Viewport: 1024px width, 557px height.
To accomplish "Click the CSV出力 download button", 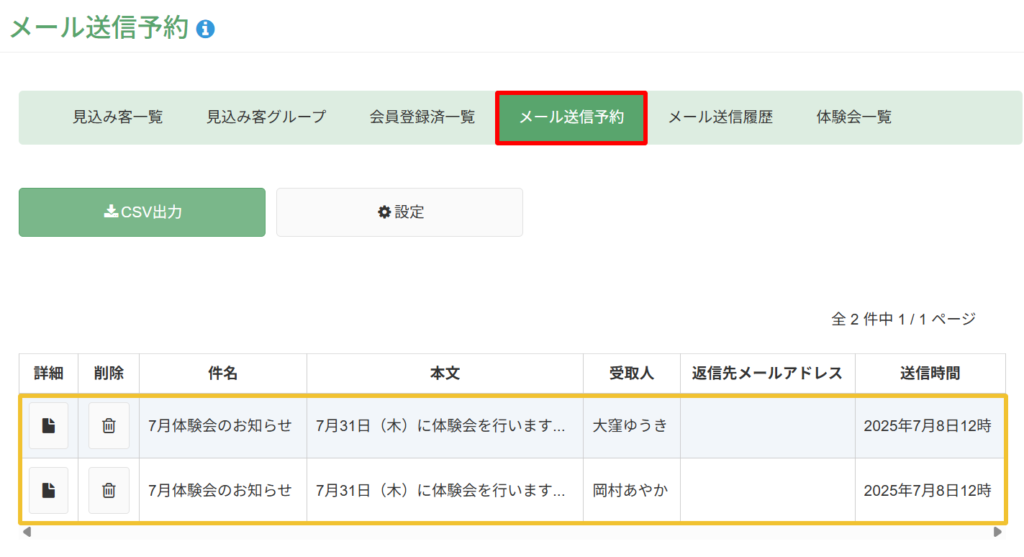I will point(142,212).
